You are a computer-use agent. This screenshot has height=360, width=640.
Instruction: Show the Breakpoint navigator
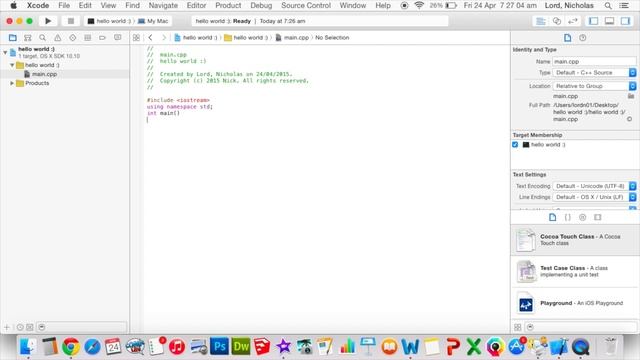click(102, 38)
